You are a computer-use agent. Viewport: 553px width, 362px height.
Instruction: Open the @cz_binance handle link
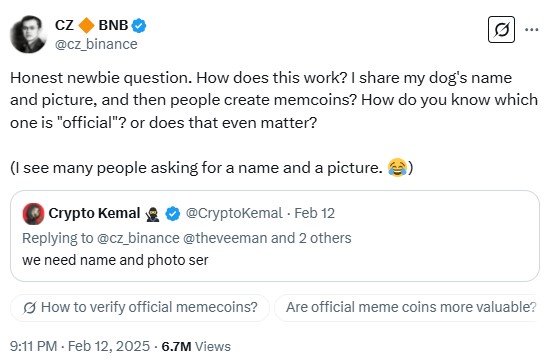96,44
